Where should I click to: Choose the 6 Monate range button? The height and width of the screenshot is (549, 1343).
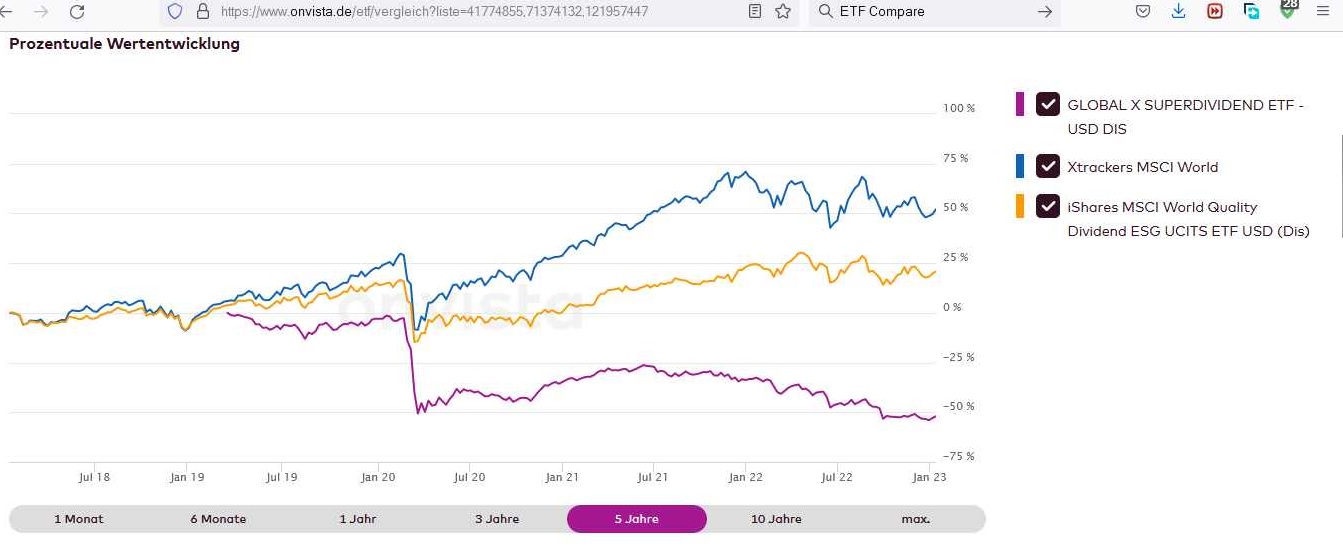[x=218, y=519]
